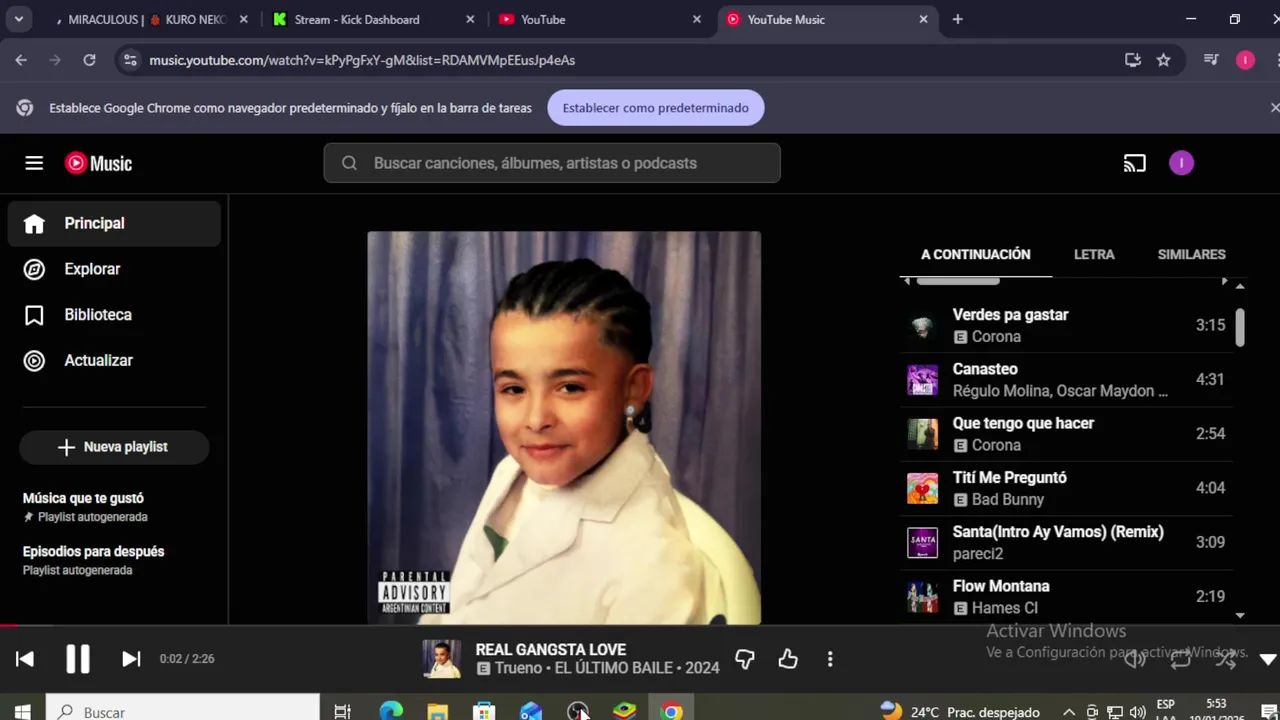Click Establecer como predeterminado button
The image size is (1280, 720).
coord(656,108)
